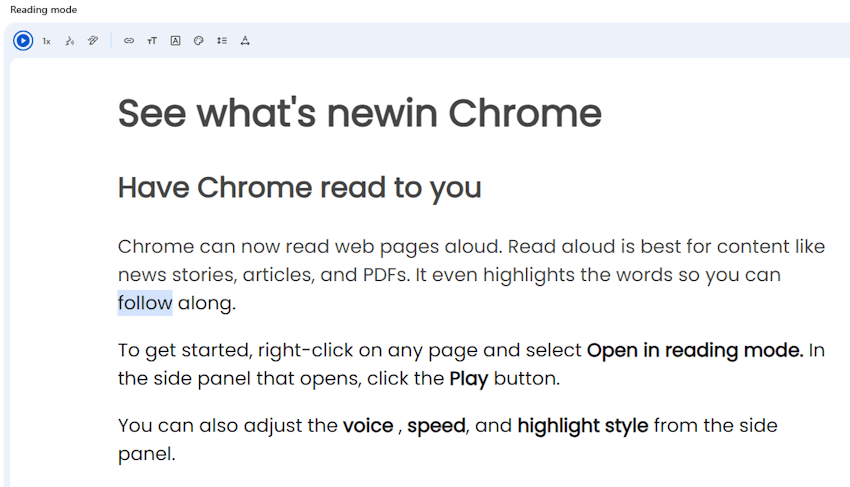
Task: Click the 'Have Chrome read to you' heading
Action: (299, 187)
